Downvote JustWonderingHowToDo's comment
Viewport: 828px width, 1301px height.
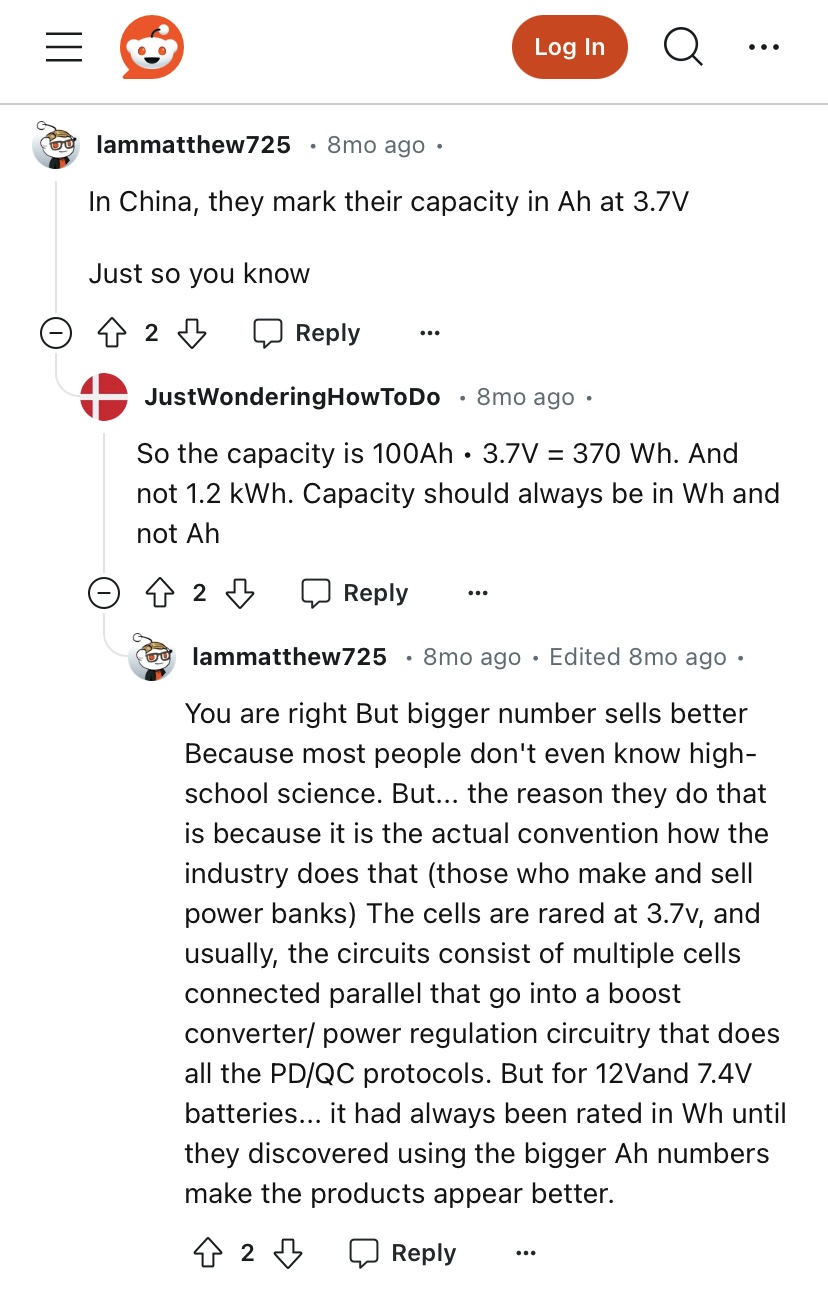click(239, 593)
